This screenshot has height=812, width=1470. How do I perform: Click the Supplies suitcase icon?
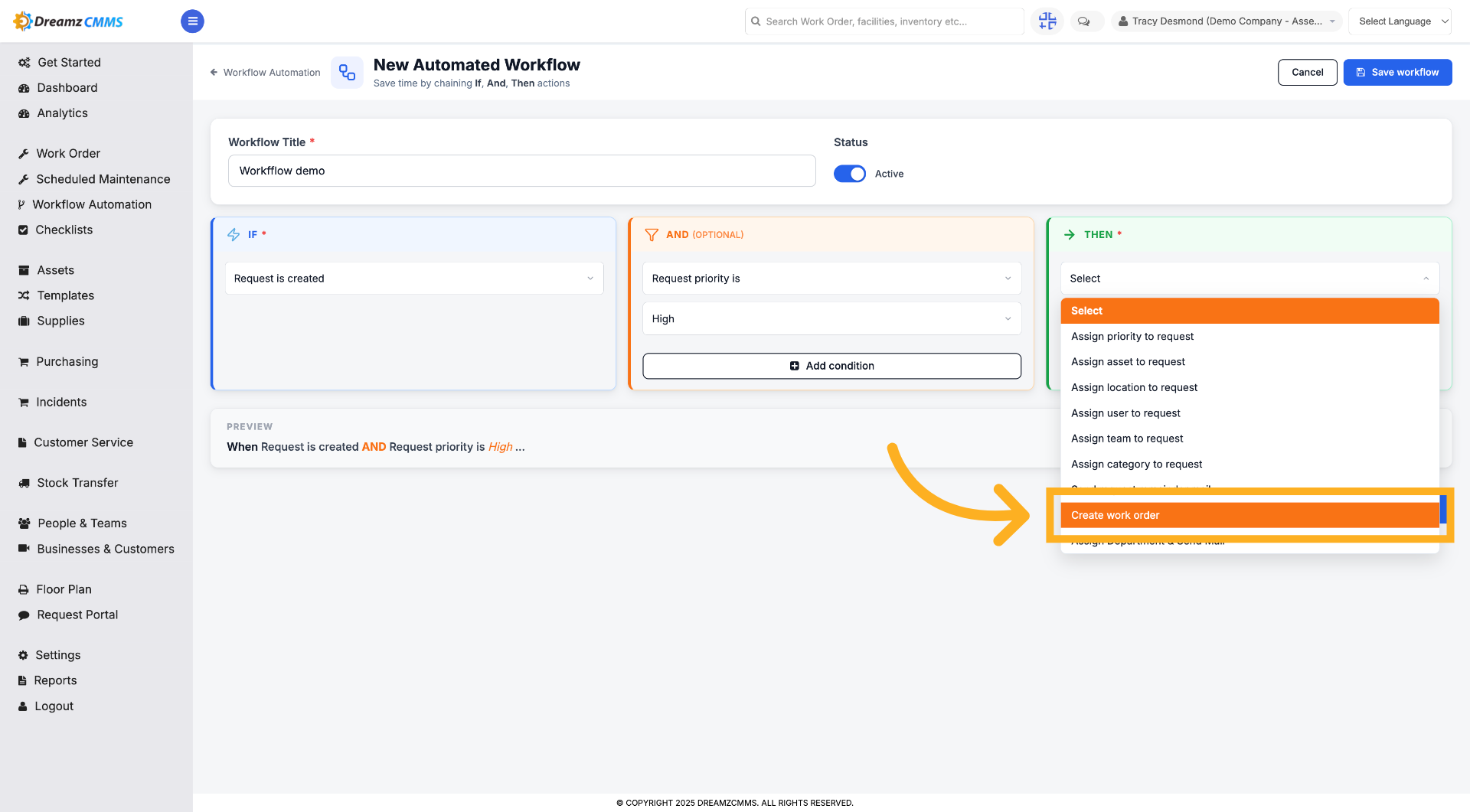24,321
